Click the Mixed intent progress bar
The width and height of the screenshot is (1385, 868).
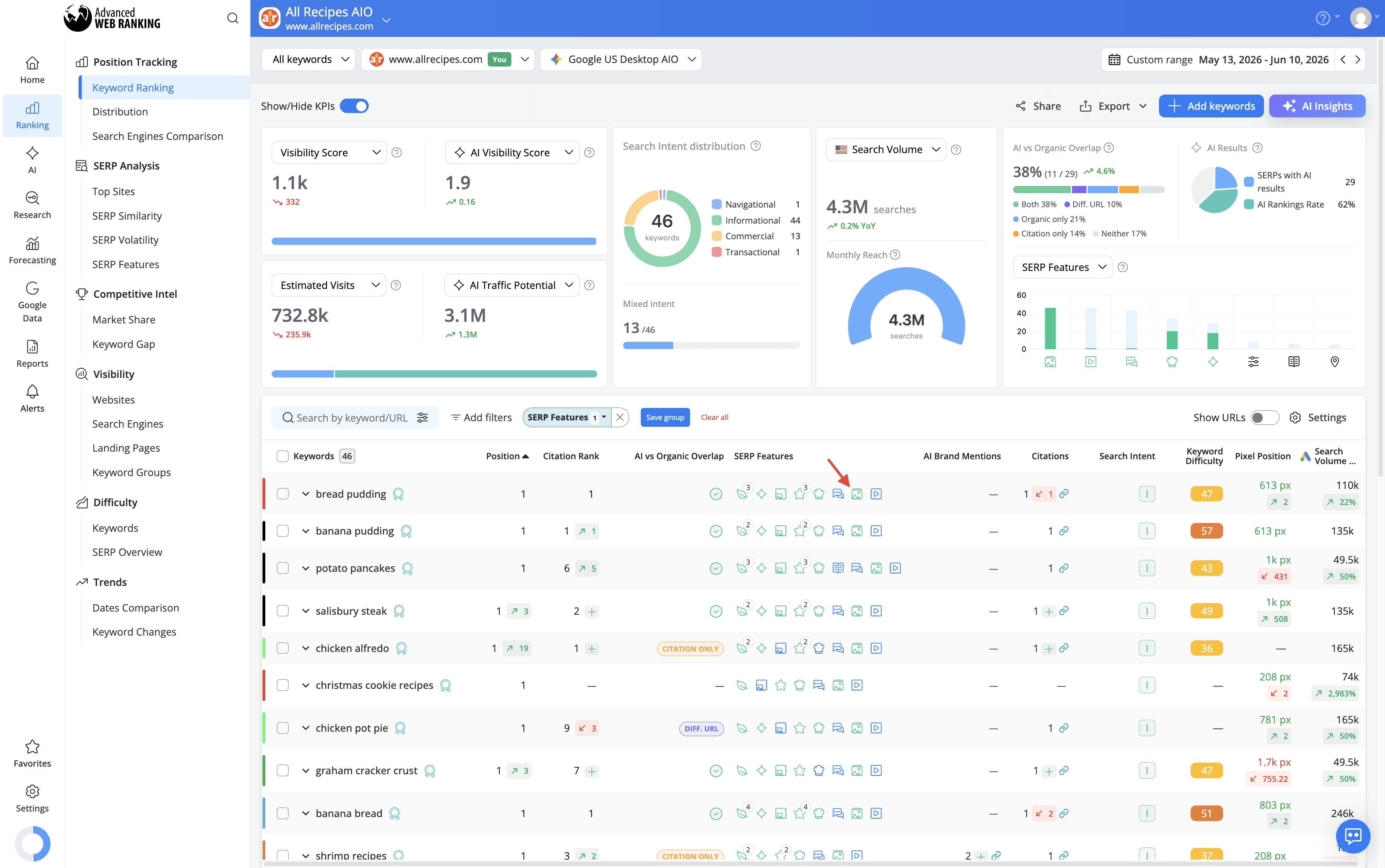[x=711, y=345]
